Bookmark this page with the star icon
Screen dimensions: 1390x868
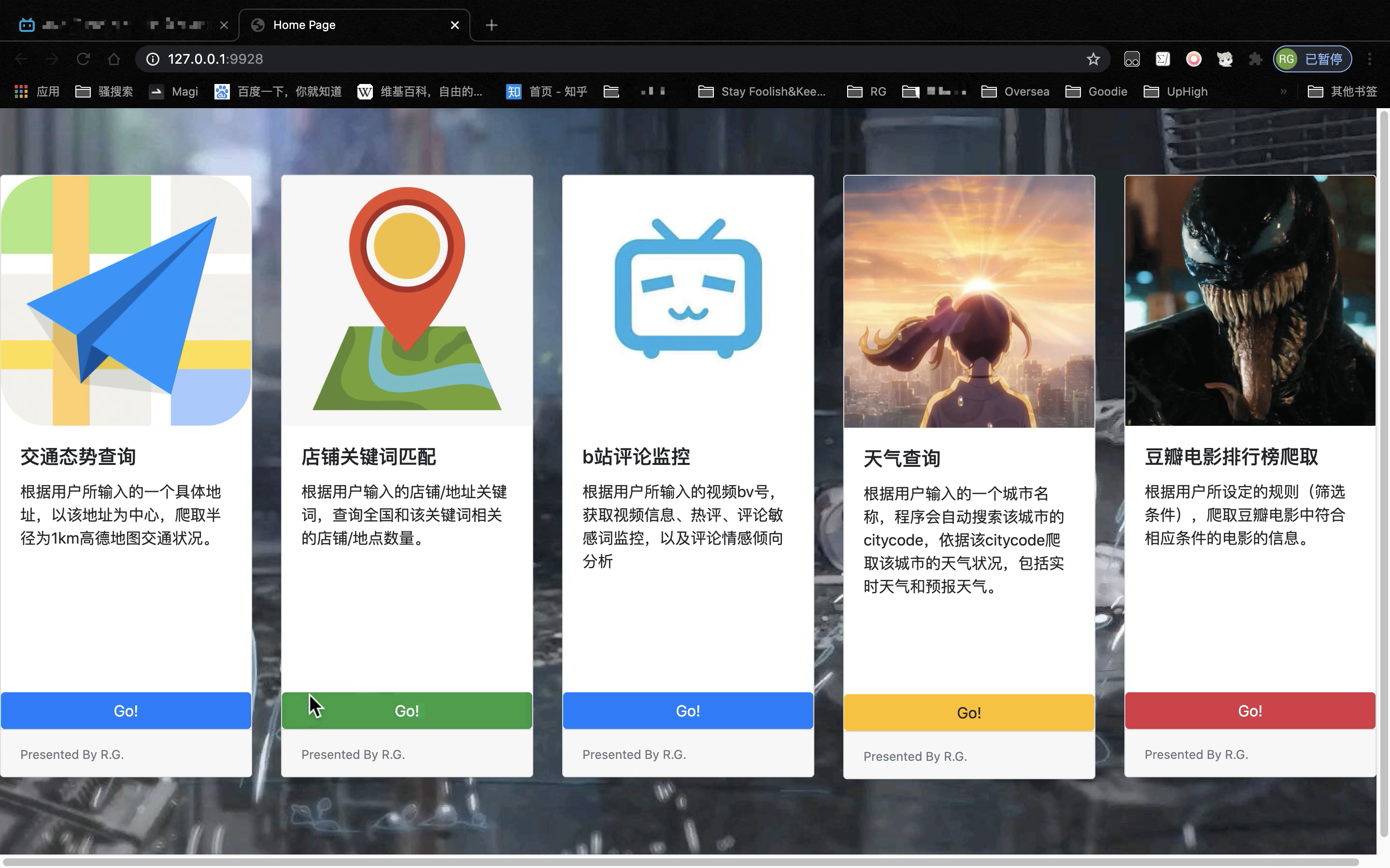click(x=1092, y=59)
